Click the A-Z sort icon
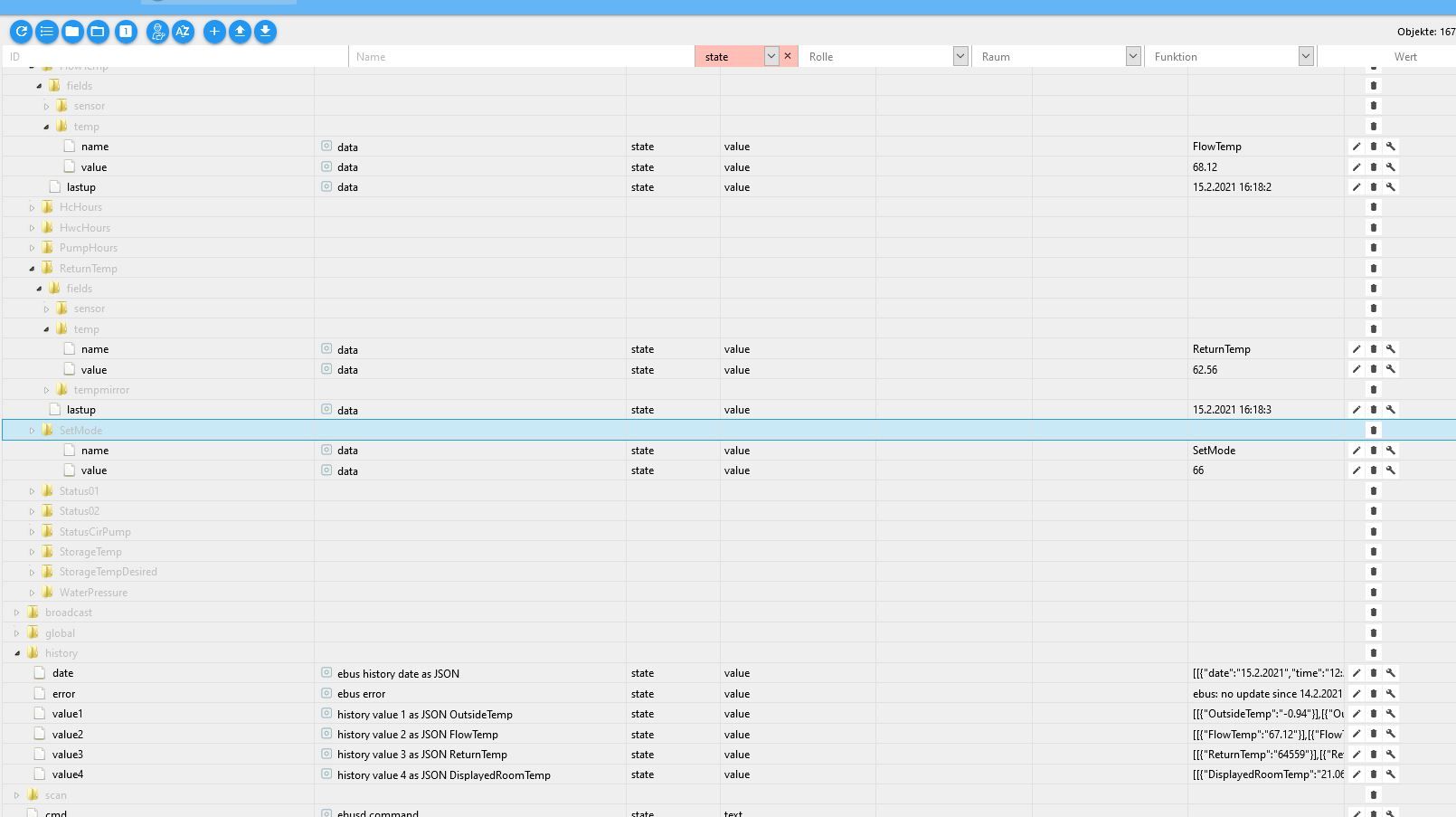The height and width of the screenshot is (817, 1456). [183, 32]
